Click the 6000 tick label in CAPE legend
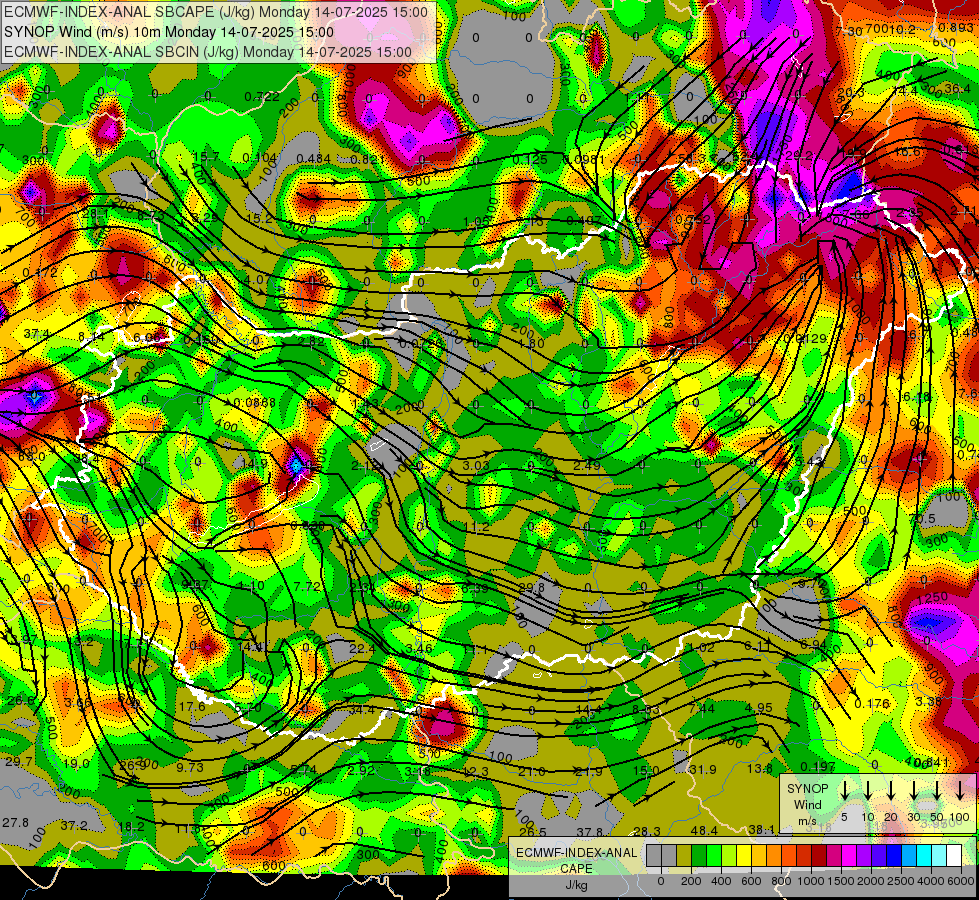The height and width of the screenshot is (900, 979). (x=962, y=881)
